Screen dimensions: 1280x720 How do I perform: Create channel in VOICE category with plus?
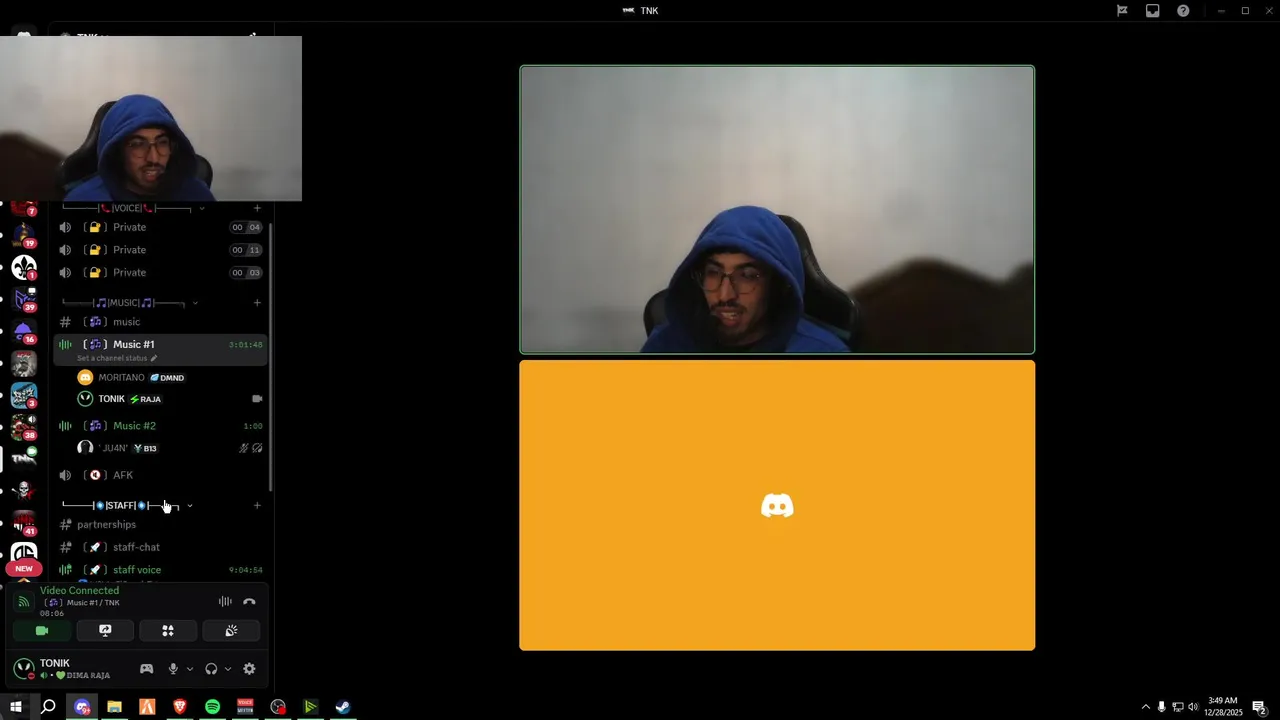[x=257, y=208]
